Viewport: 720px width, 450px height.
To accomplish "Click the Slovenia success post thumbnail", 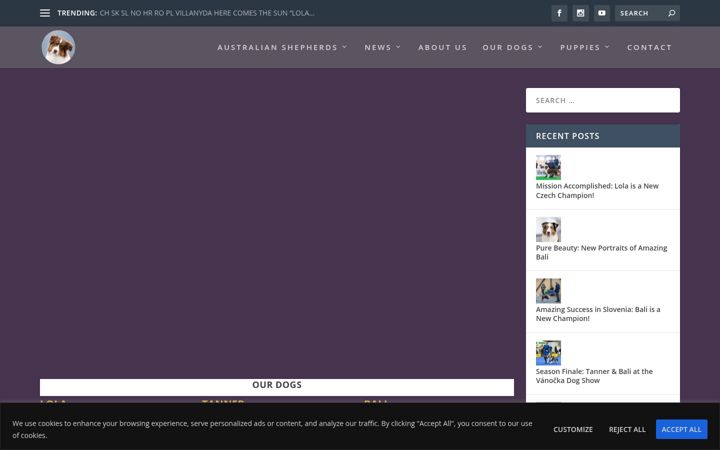I will point(548,291).
